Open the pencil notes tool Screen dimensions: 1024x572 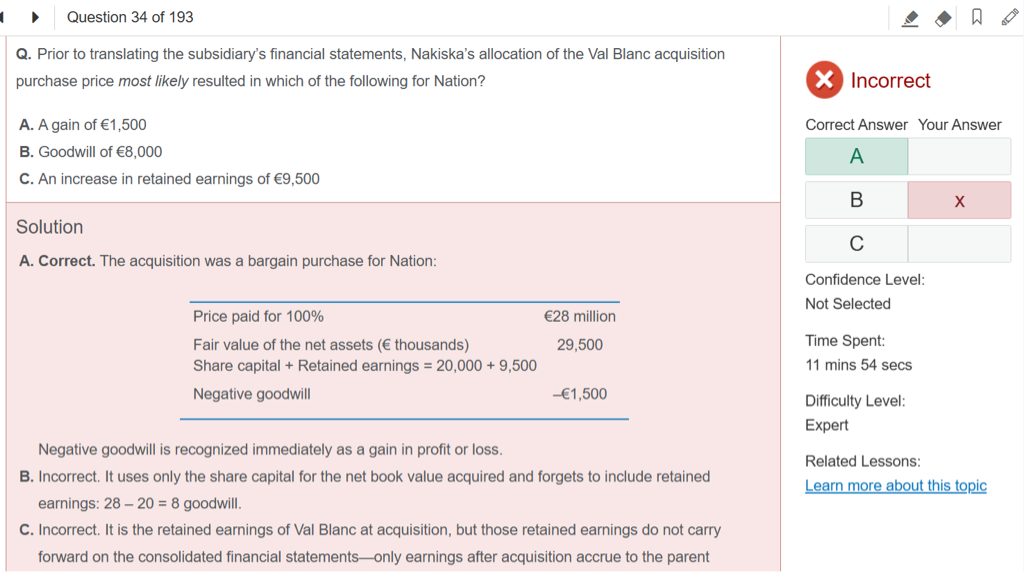tap(1009, 18)
